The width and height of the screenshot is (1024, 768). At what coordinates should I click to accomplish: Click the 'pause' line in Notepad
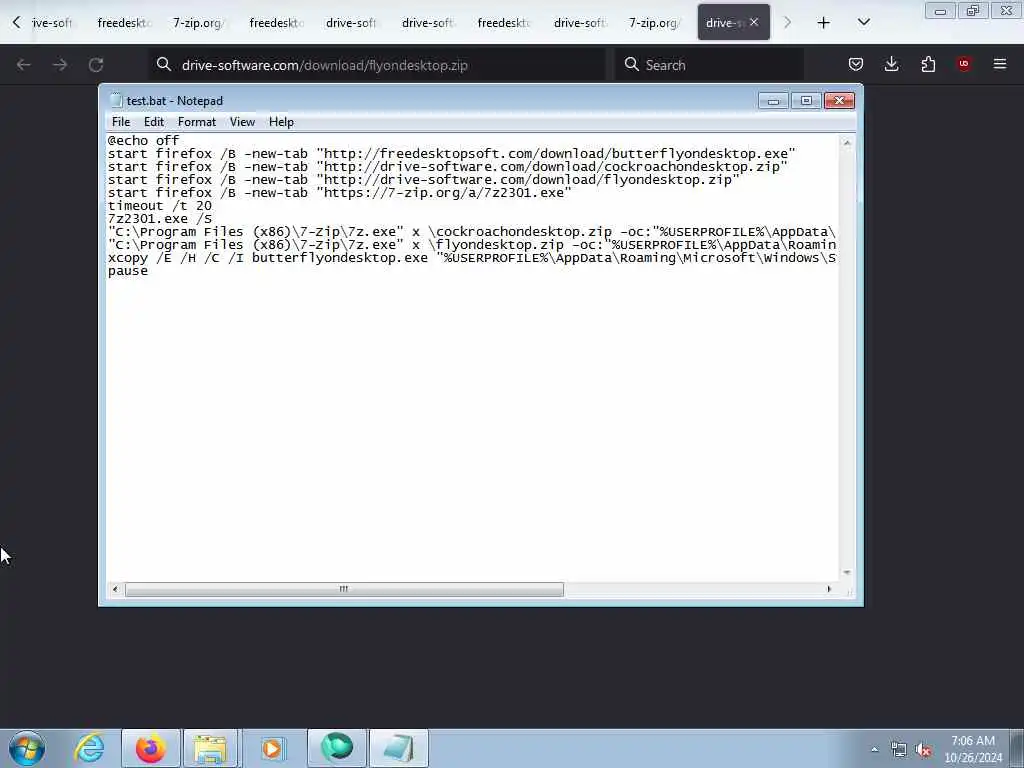point(128,271)
